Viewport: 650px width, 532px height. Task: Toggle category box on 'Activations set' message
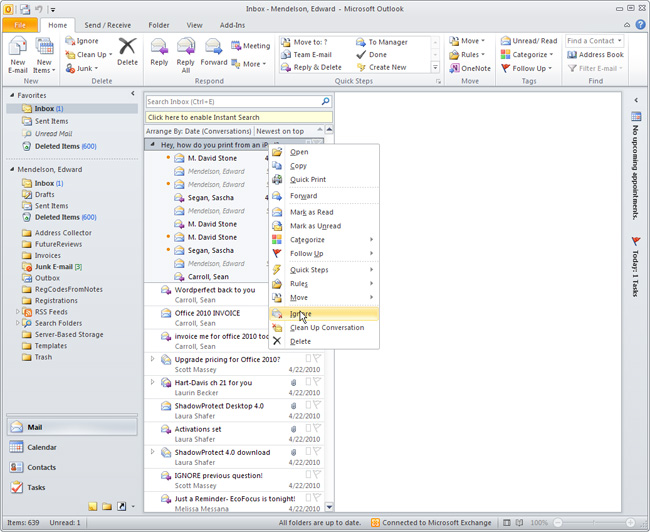pyautogui.click(x=308, y=428)
